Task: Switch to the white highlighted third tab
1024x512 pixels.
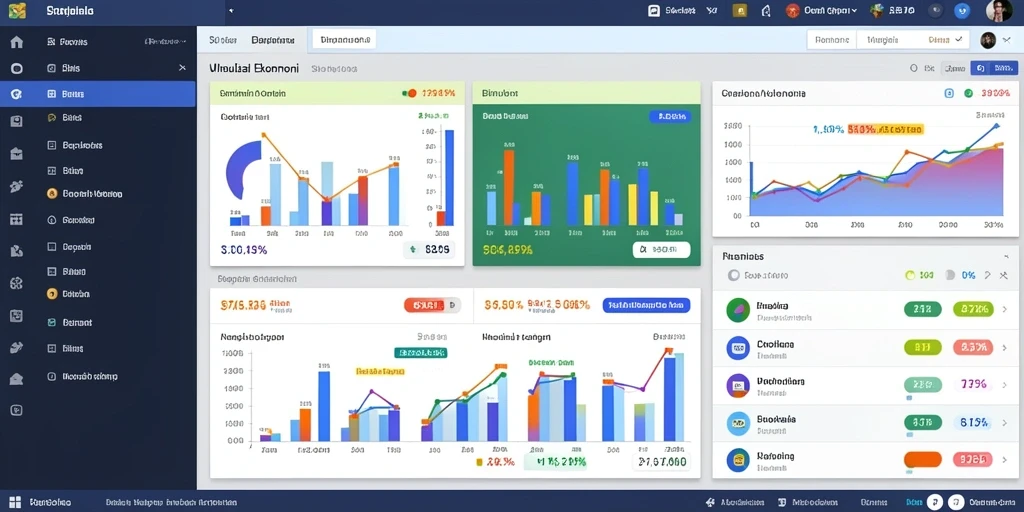Action: [344, 40]
